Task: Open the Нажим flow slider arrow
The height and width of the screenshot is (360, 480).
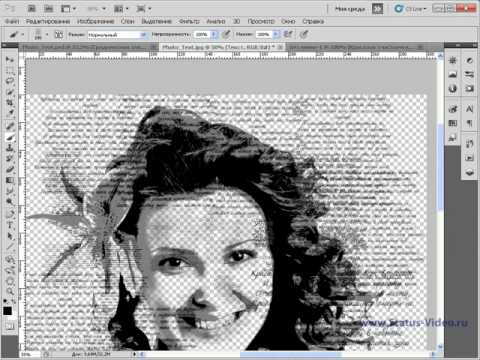Action: [276, 34]
